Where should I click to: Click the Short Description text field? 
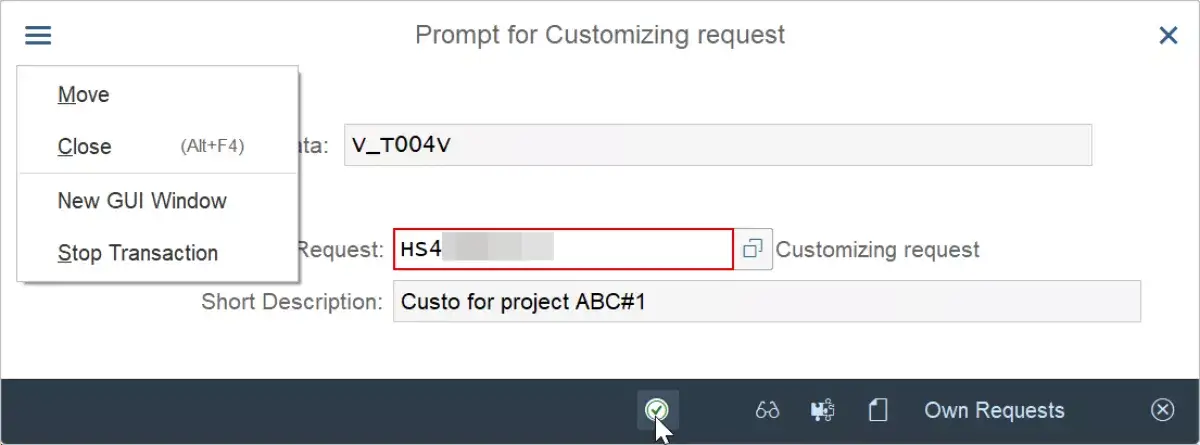pyautogui.click(x=767, y=301)
